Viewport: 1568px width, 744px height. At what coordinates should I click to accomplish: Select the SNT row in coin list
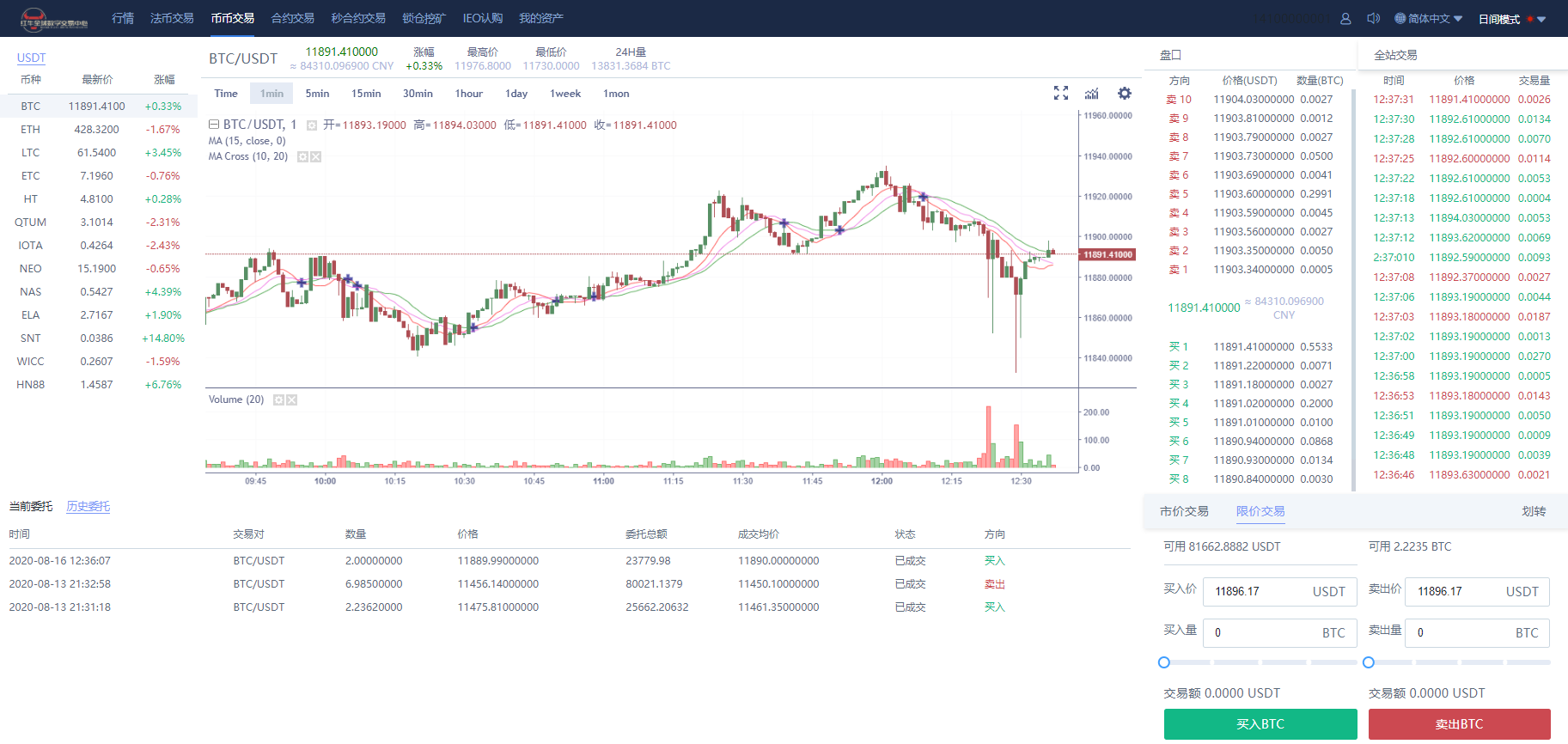99,338
